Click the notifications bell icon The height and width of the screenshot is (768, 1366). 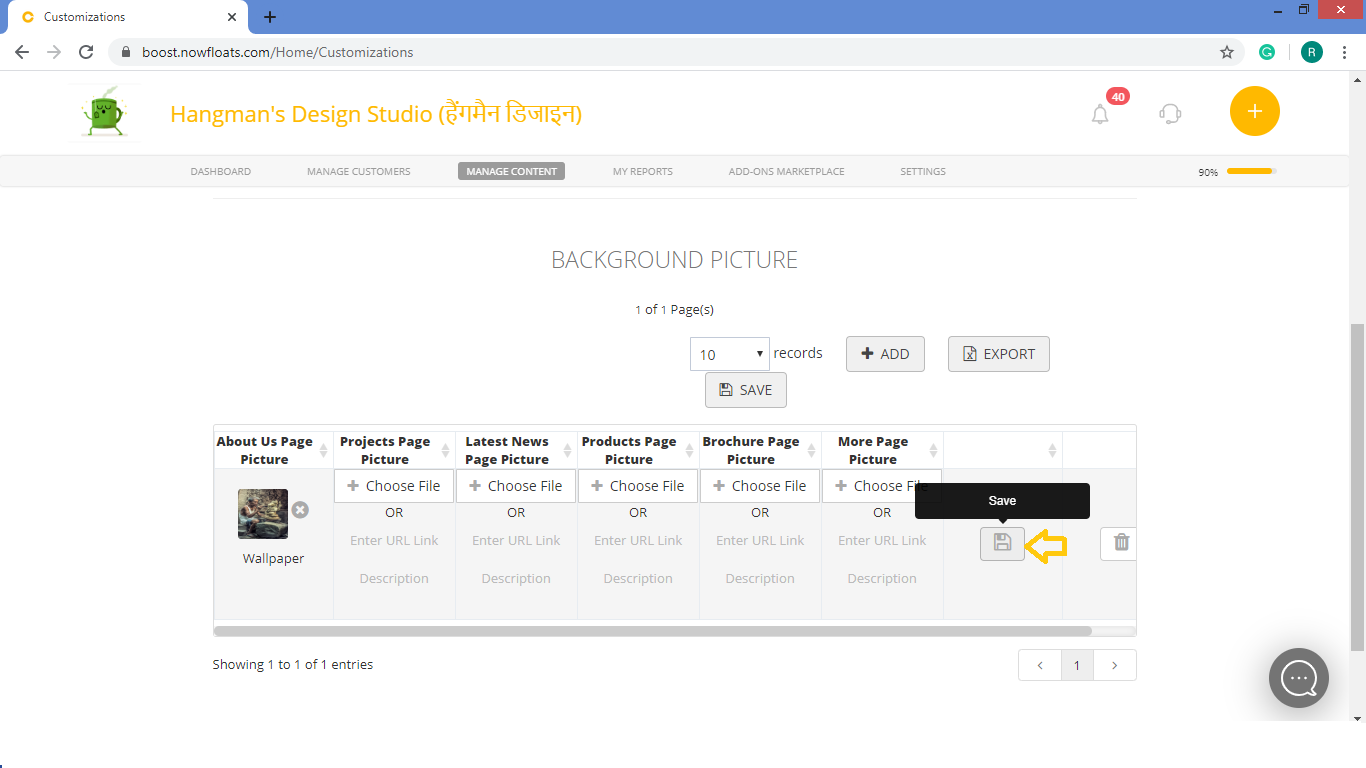coord(1100,114)
